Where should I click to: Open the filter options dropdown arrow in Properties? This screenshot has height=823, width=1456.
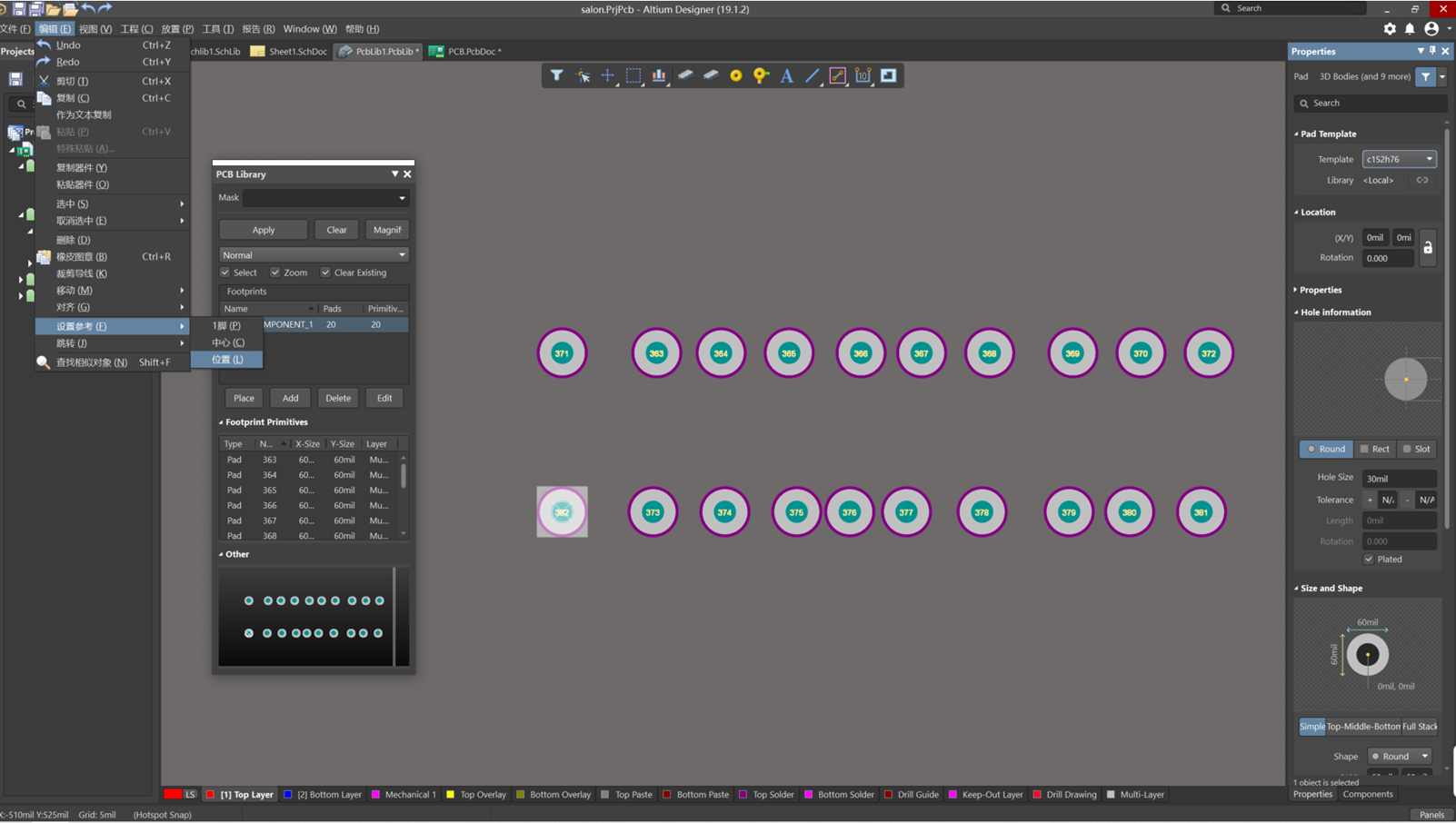click(1442, 77)
